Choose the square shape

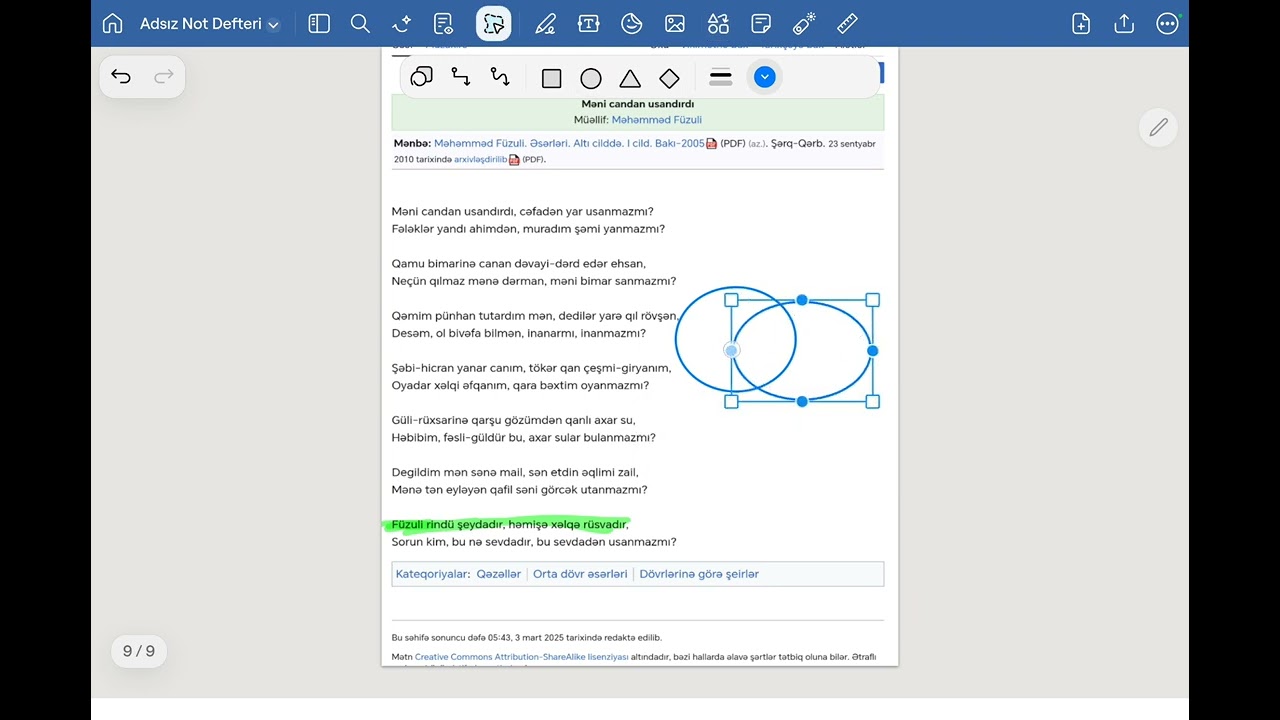coord(552,78)
